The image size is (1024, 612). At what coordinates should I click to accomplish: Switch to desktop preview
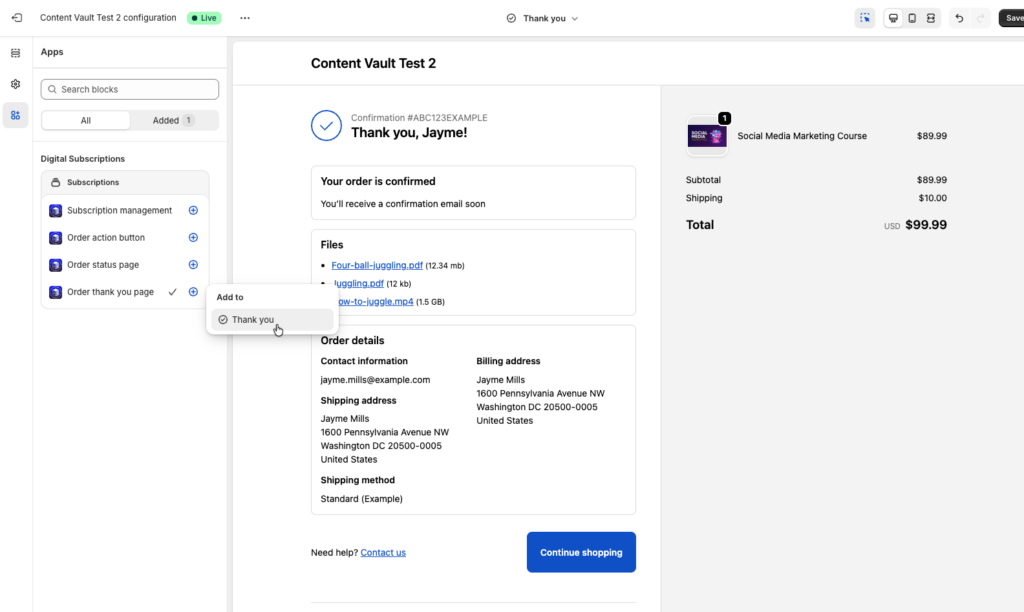(893, 18)
